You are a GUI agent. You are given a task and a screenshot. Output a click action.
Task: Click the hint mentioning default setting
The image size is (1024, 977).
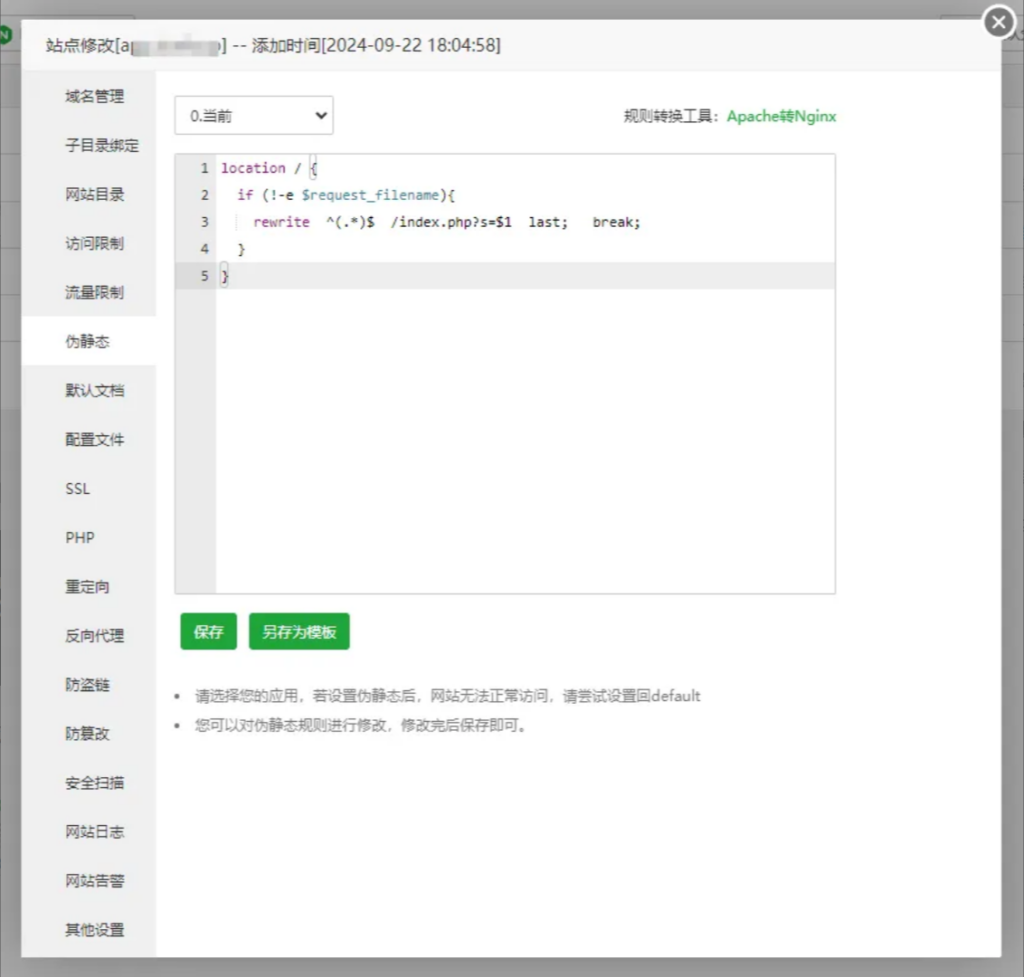tap(447, 696)
